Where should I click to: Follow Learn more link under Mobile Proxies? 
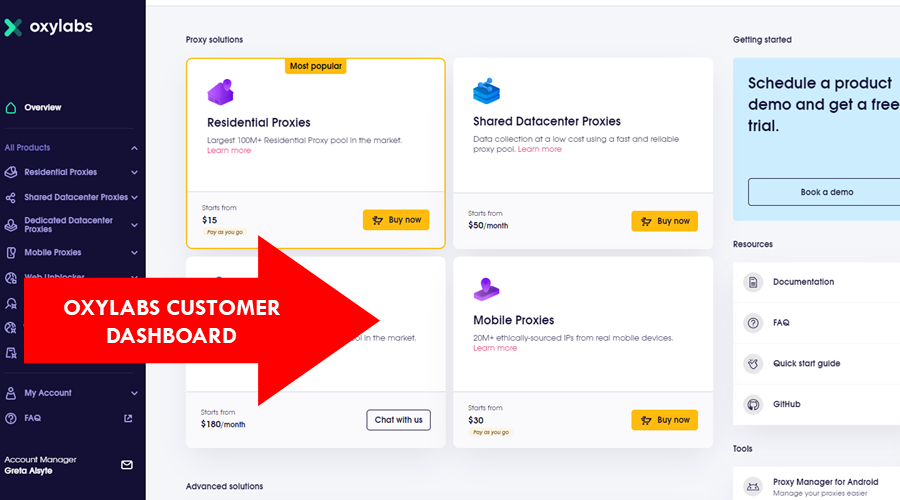tap(495, 348)
